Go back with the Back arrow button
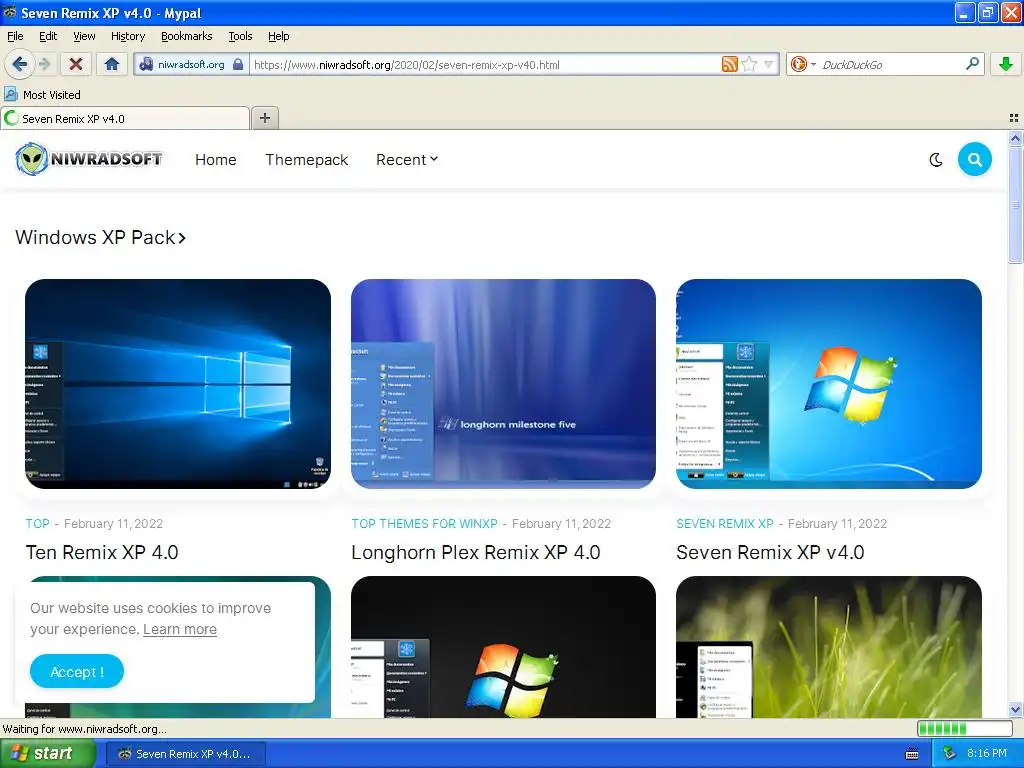The height and width of the screenshot is (768, 1024). [19, 64]
